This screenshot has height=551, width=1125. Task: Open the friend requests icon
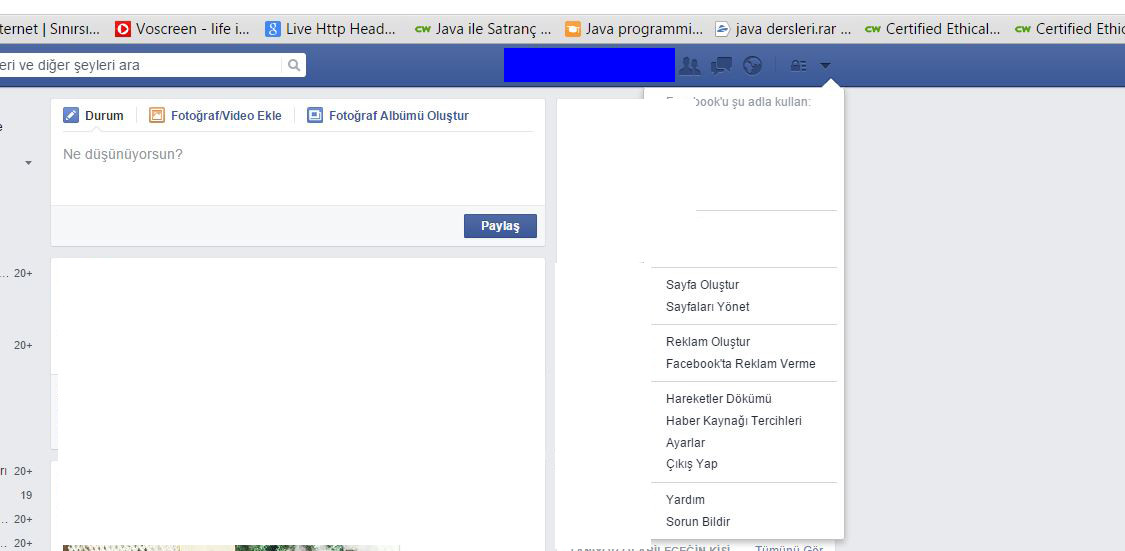tap(689, 66)
